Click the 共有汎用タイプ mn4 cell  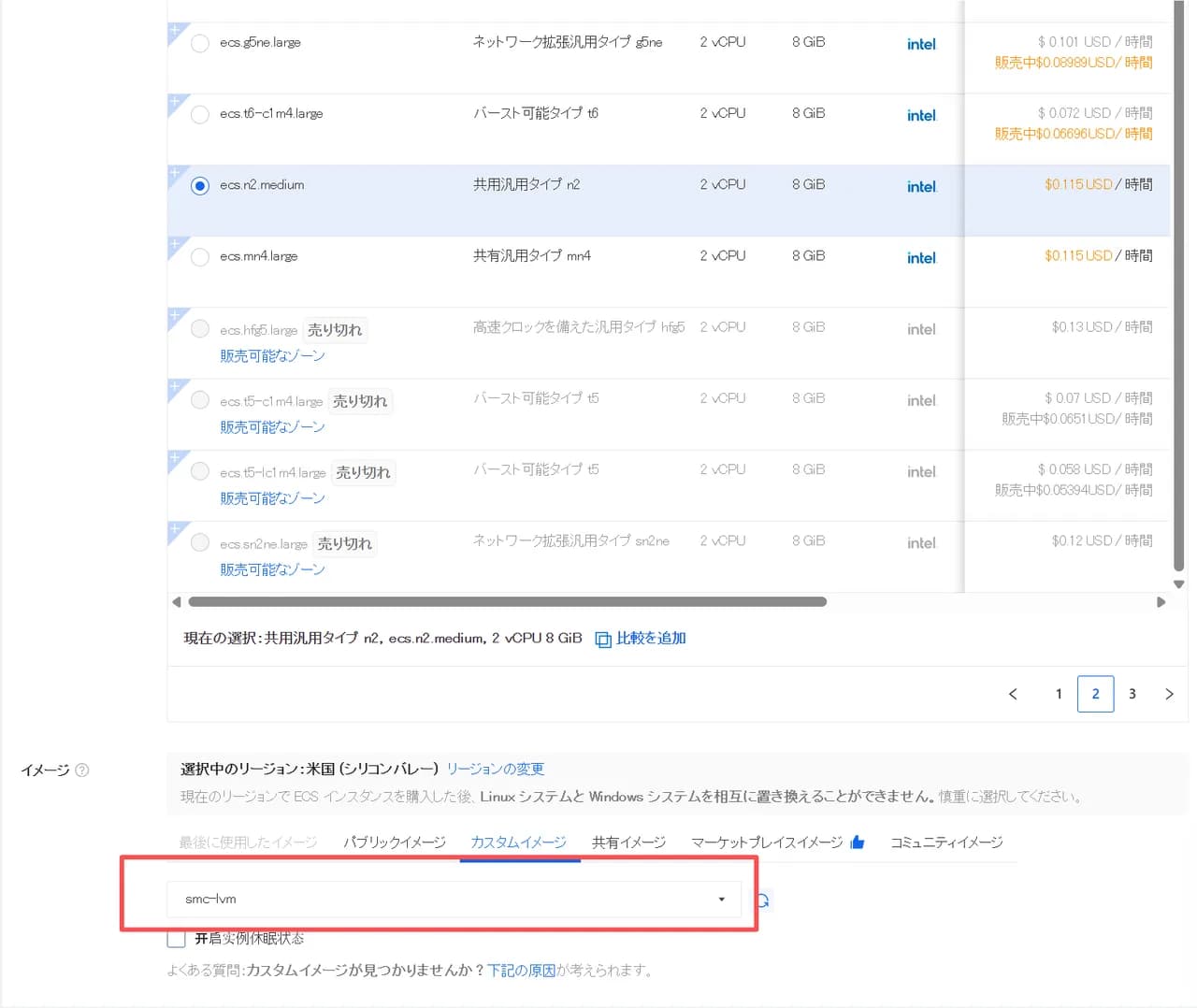(x=532, y=255)
